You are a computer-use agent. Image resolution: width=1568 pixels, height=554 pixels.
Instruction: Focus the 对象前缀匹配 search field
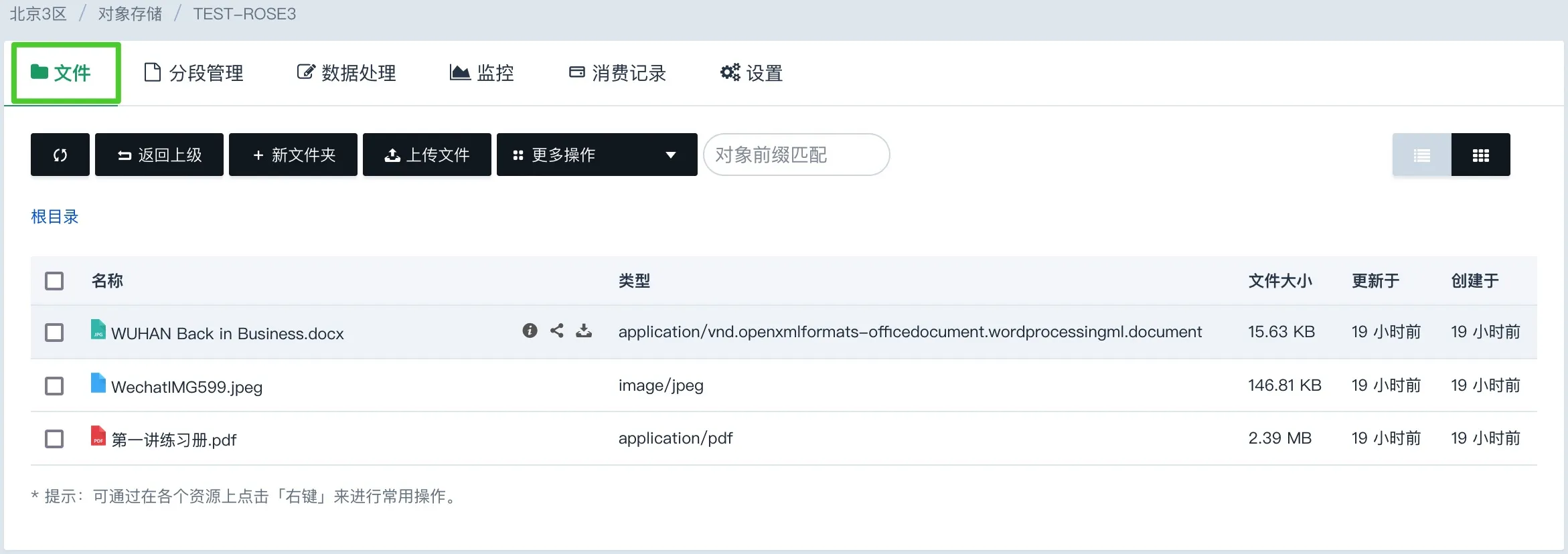[795, 155]
